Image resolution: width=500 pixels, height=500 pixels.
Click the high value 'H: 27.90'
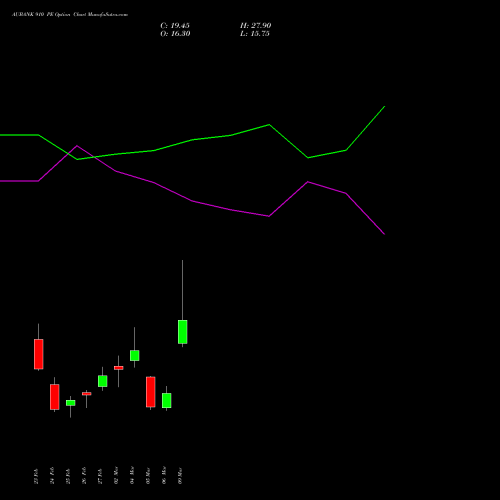click(x=256, y=26)
